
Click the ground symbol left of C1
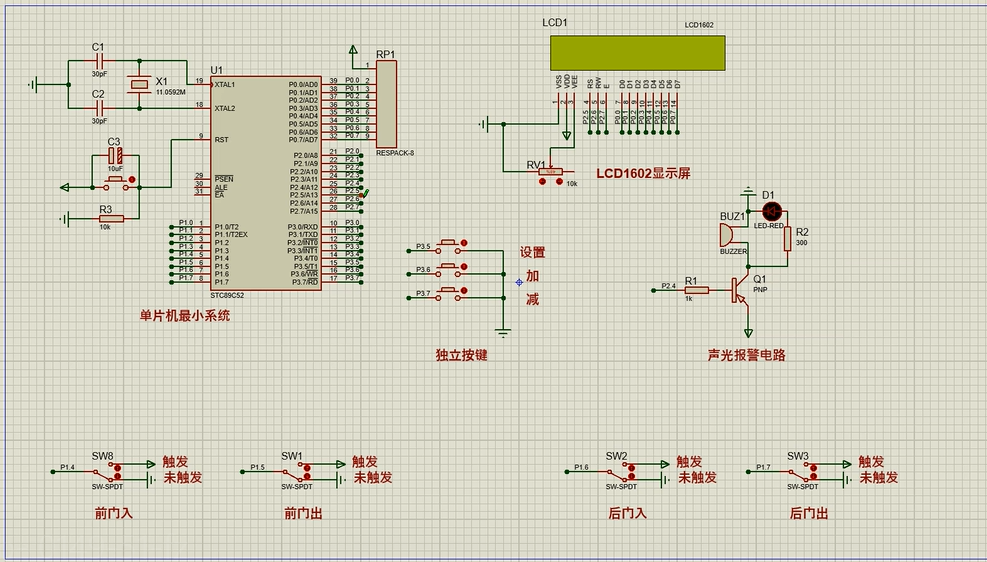[34, 84]
